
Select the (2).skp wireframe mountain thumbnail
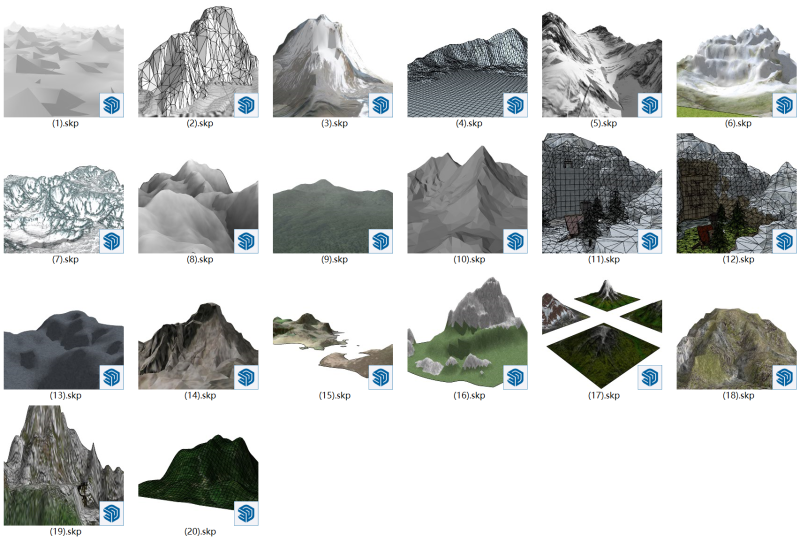198,62
